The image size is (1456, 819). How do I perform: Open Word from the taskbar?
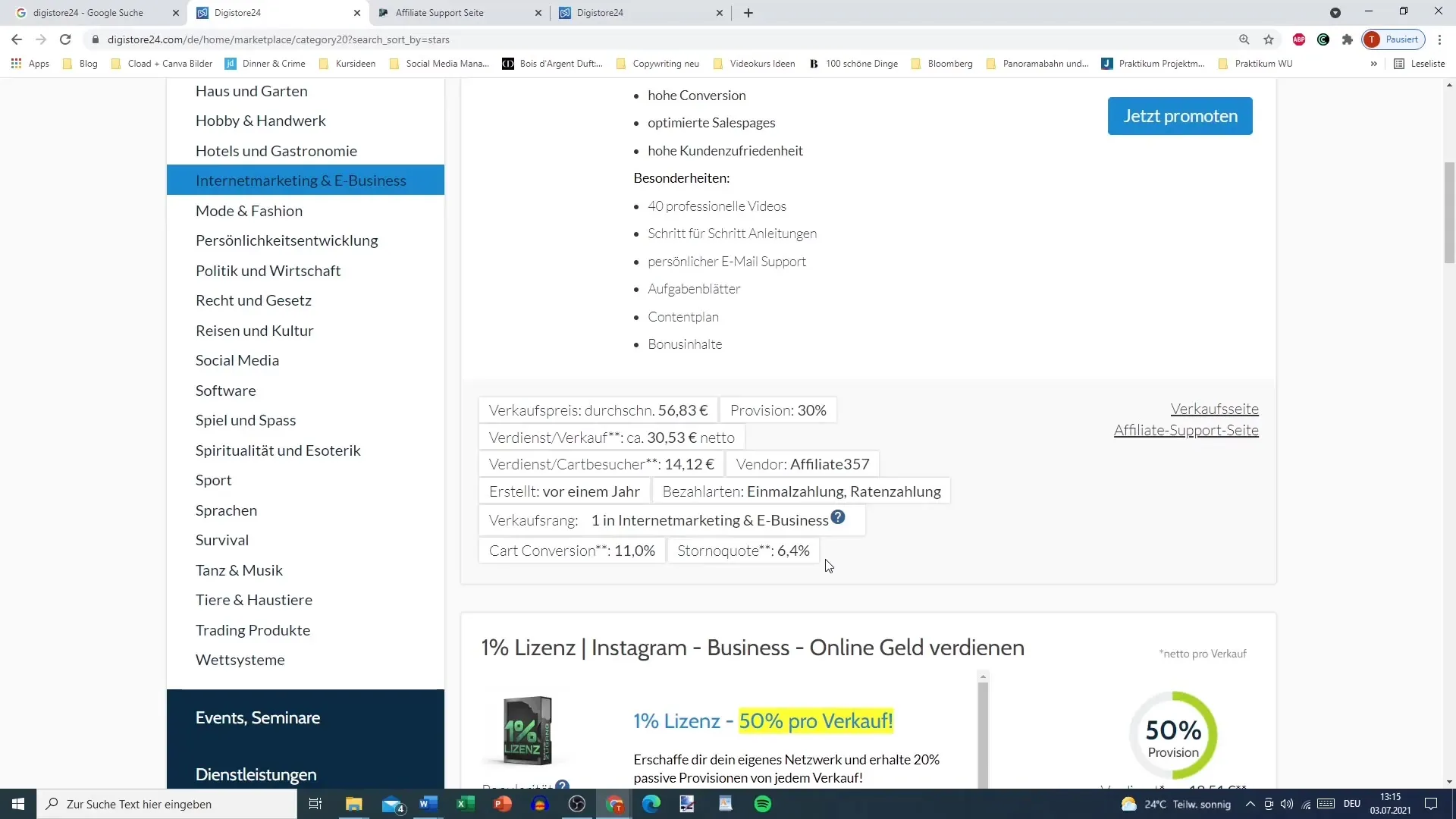click(x=428, y=804)
